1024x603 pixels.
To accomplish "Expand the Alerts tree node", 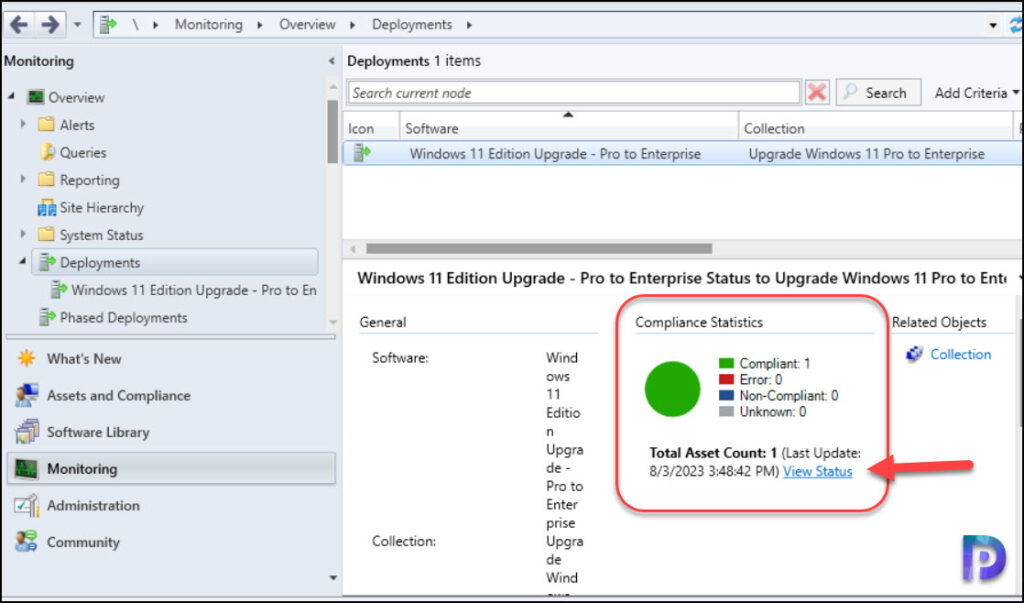I will click(x=23, y=124).
